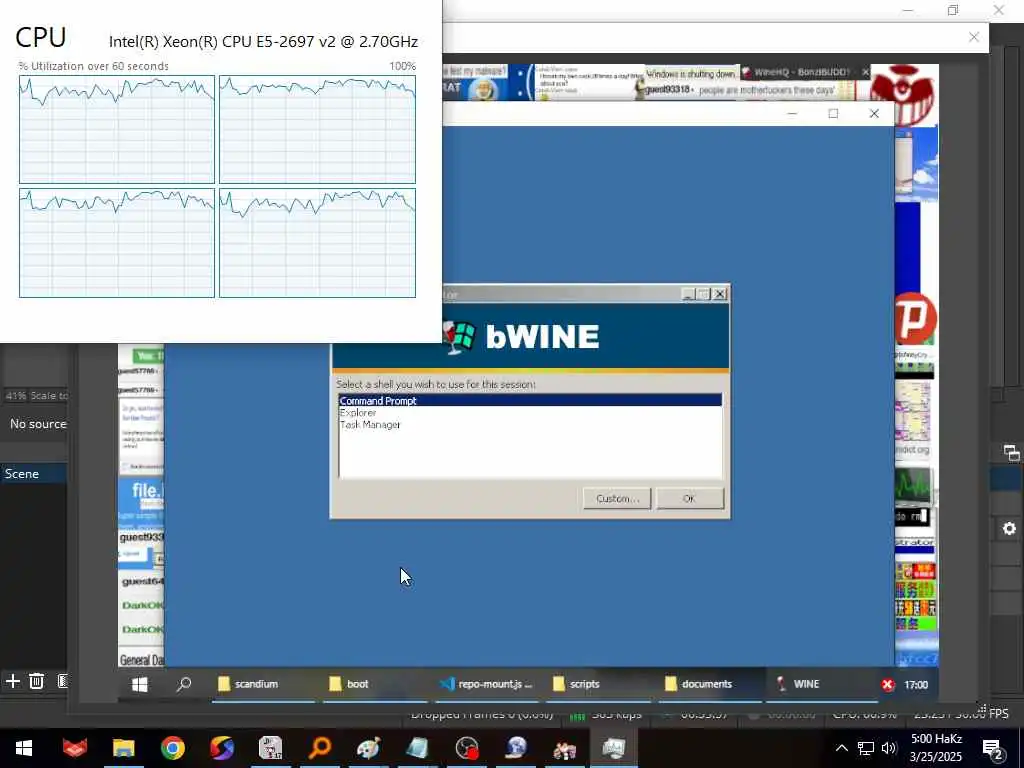
Task: Click the host clock showing 5:00 3/25/2025
Action: coord(936,748)
